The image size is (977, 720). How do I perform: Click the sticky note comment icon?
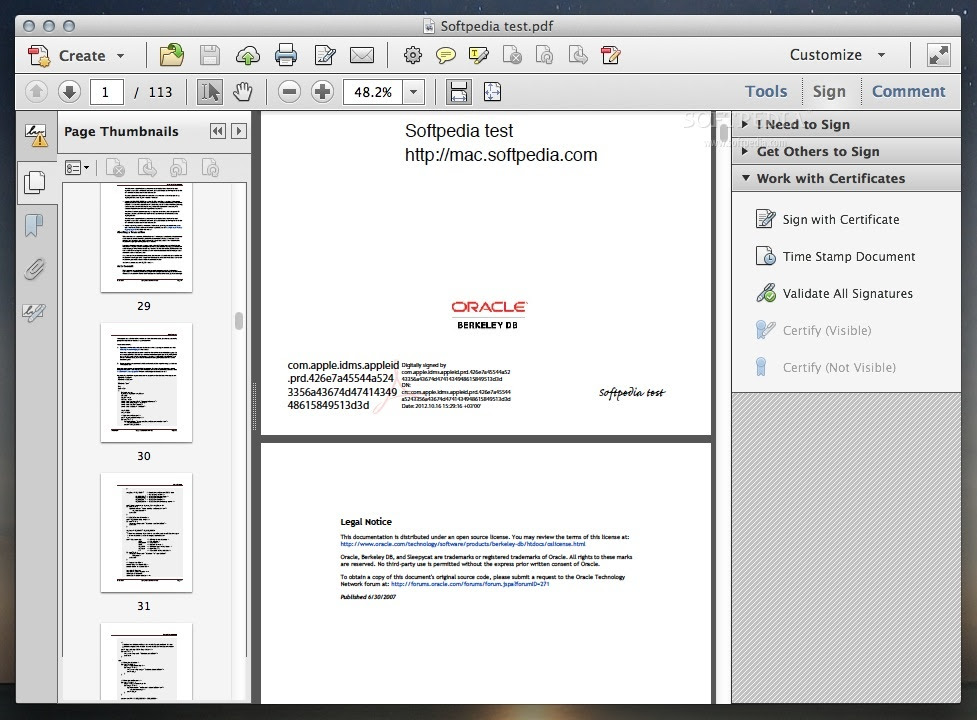(445, 55)
